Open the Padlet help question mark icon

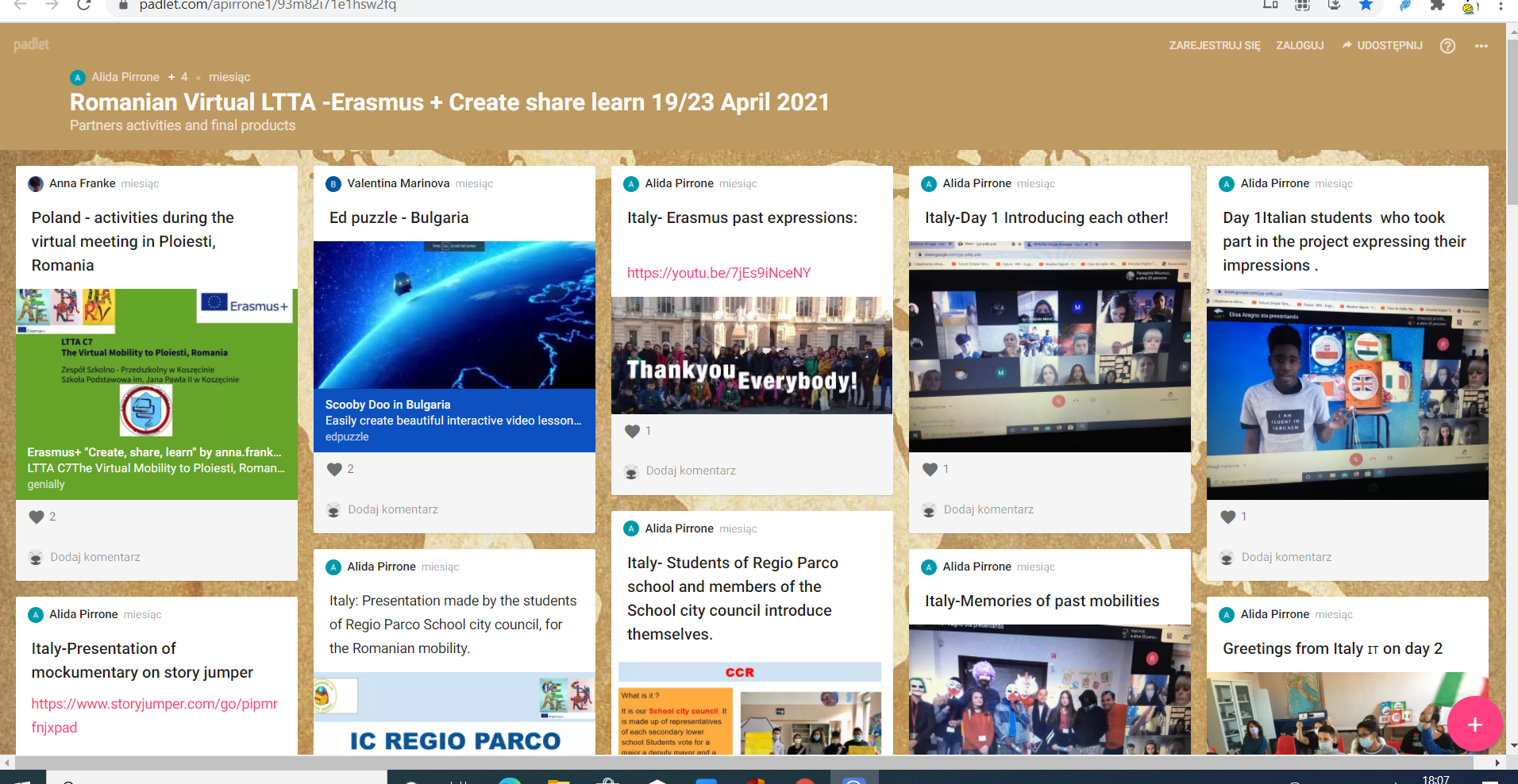[x=1447, y=46]
